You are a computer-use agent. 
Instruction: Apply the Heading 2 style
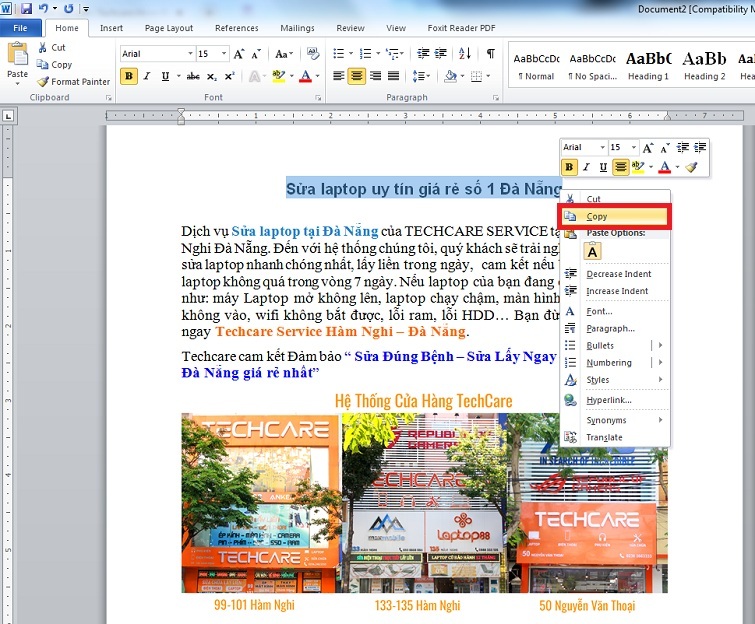pos(704,66)
